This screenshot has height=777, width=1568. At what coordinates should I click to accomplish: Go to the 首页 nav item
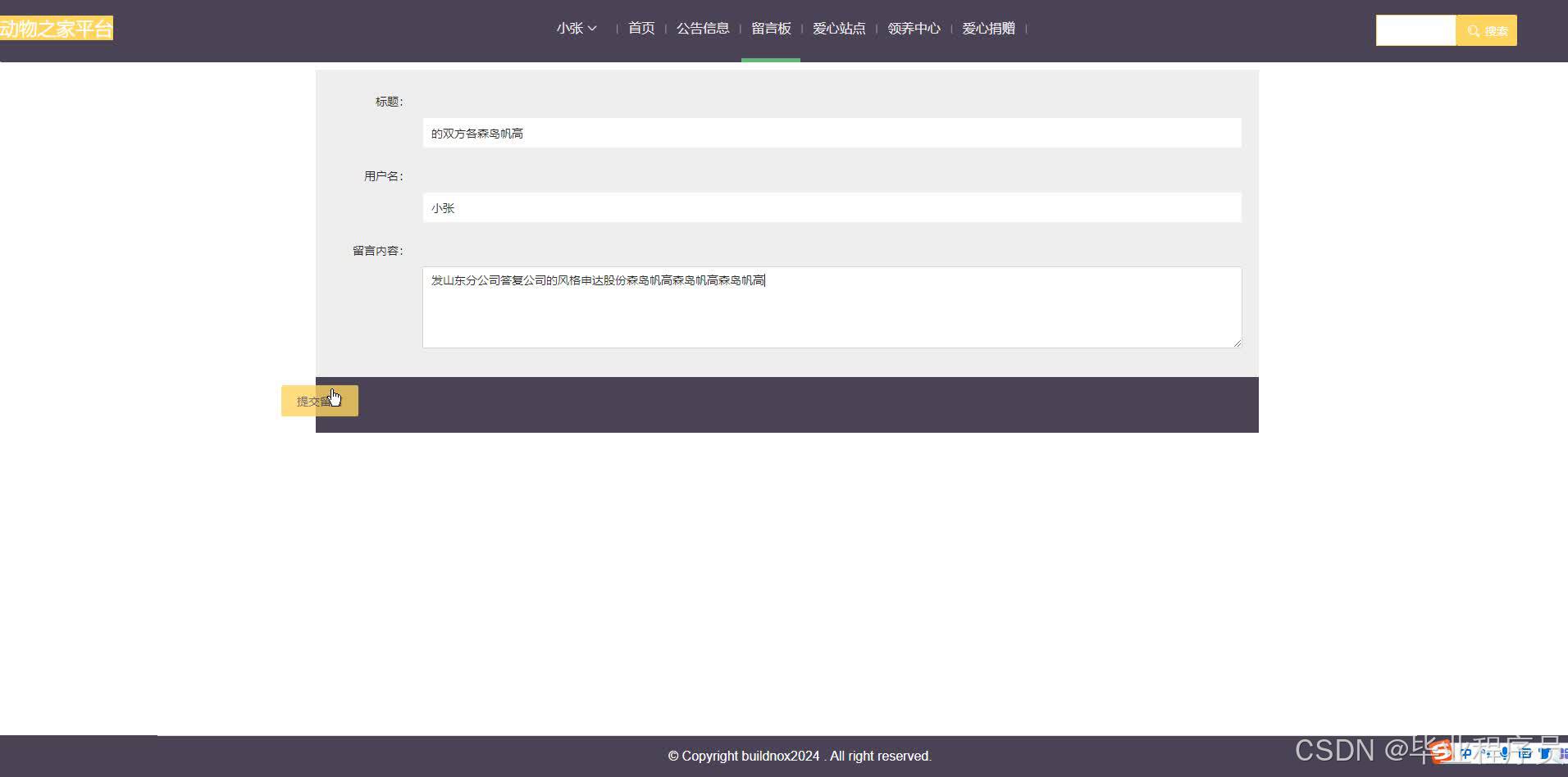(x=641, y=29)
